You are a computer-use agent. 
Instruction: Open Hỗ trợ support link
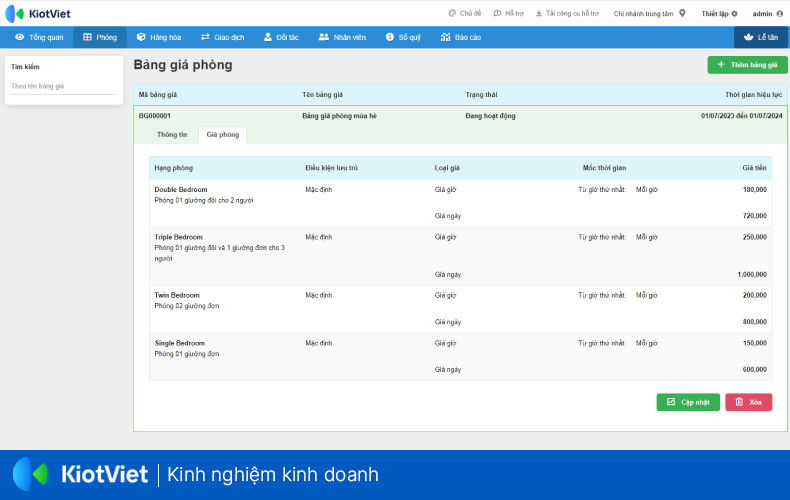pos(508,14)
